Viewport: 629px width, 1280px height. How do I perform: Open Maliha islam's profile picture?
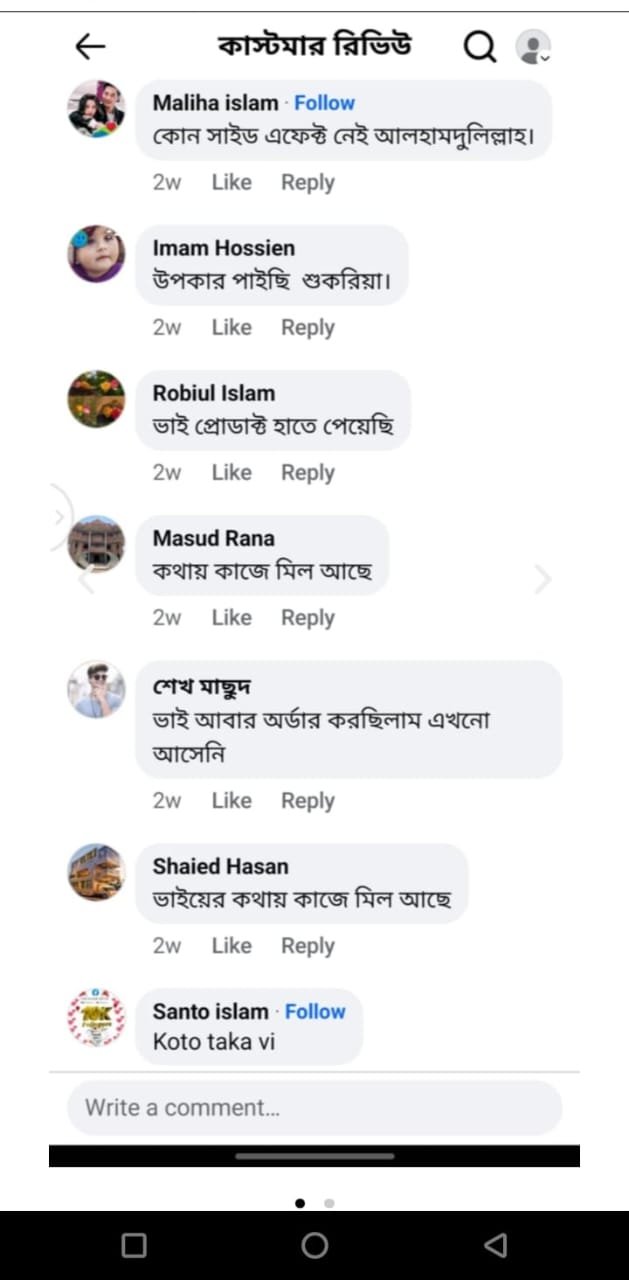(96, 109)
